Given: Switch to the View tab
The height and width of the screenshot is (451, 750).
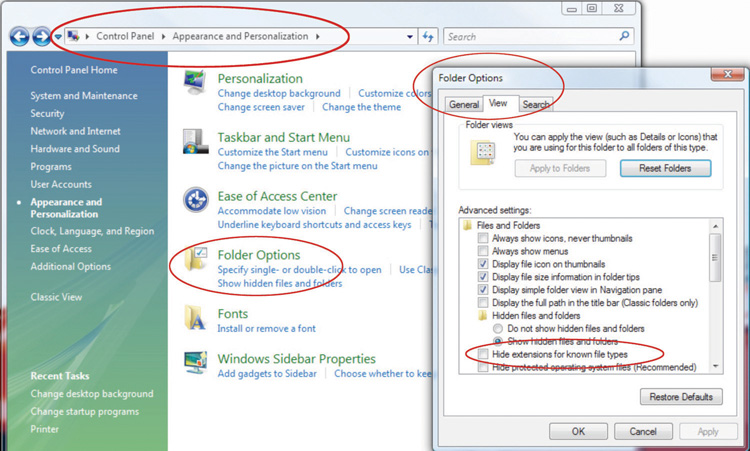Looking at the screenshot, I should [x=498, y=103].
